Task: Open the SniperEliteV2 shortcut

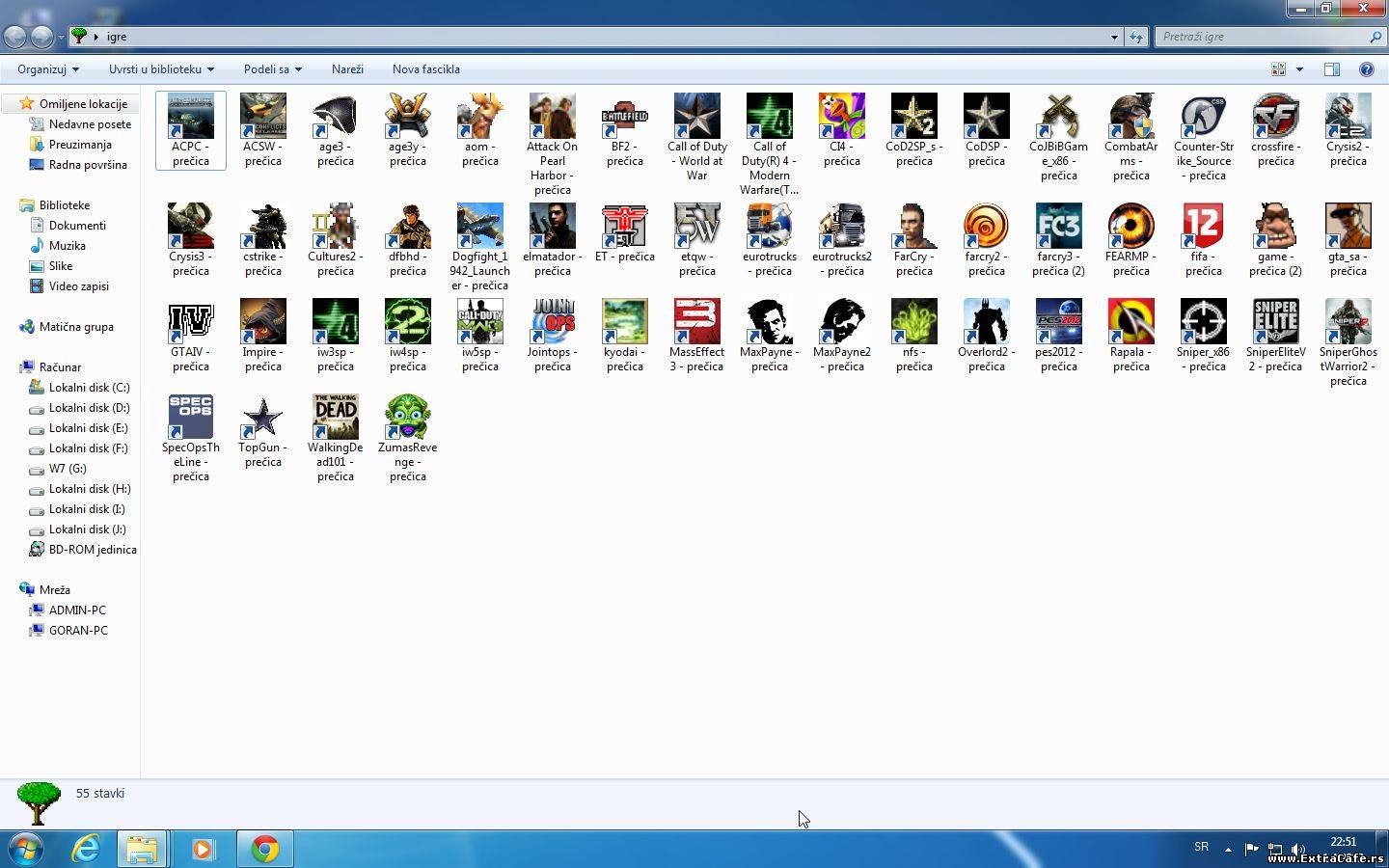Action: tap(1276, 336)
